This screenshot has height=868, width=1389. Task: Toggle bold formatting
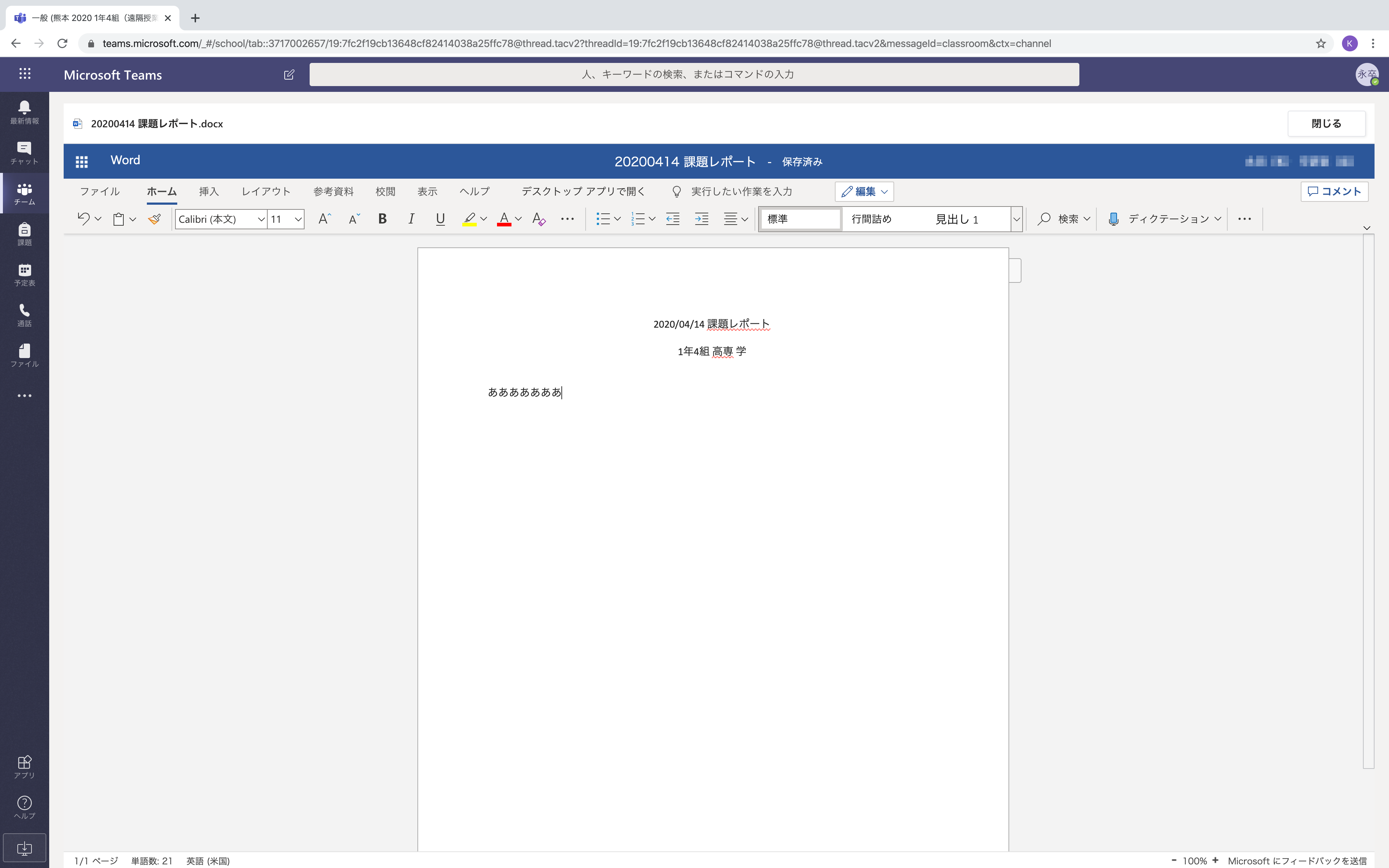382,219
